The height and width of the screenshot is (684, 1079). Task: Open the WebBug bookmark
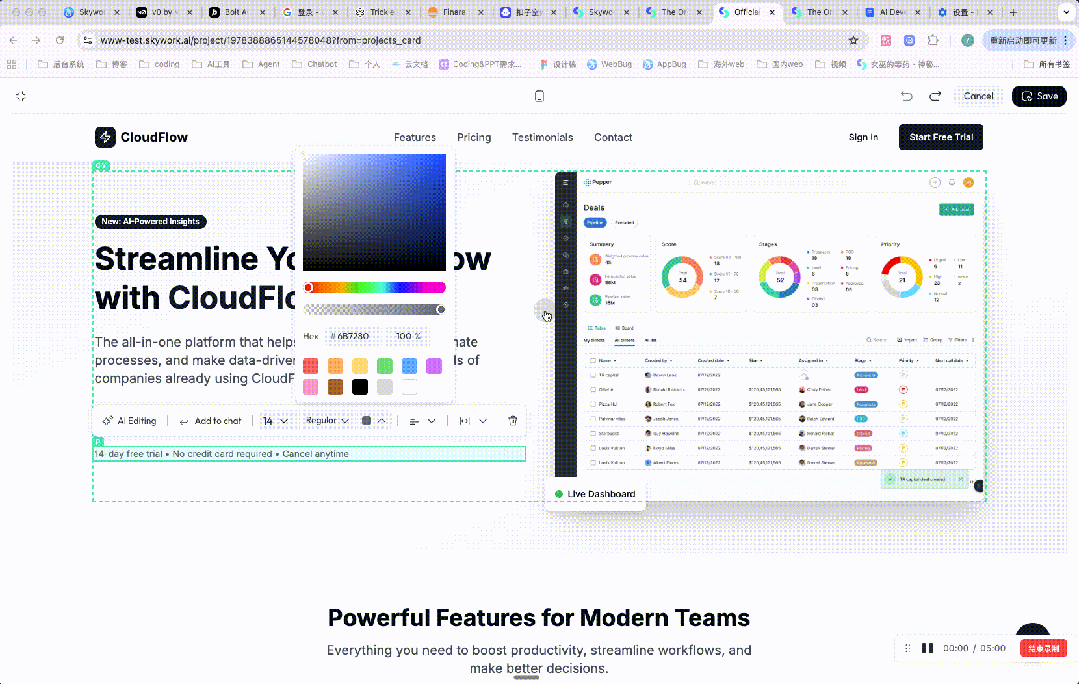click(x=609, y=64)
